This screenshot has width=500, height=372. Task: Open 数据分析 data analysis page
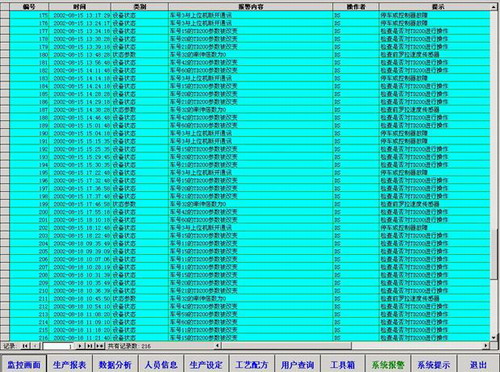click(x=115, y=364)
